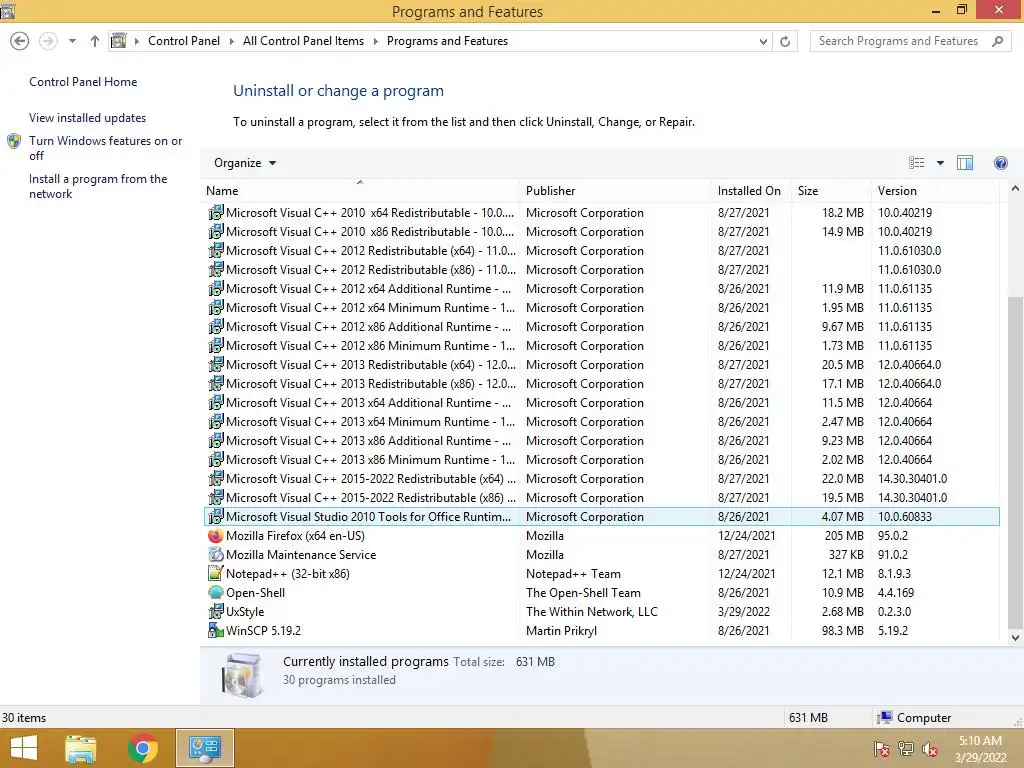The image size is (1024, 768).
Task: Open the Organize dropdown menu
Action: [245, 163]
